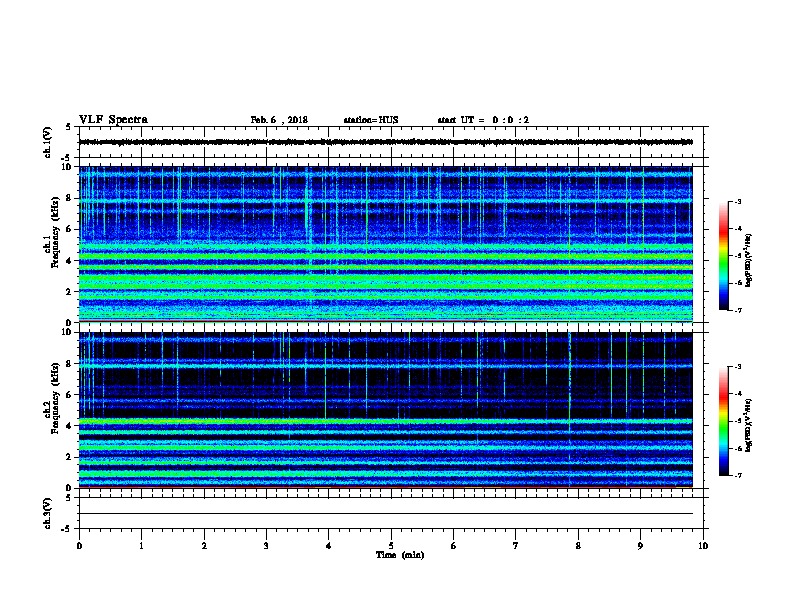Click time axis tick label '1'
The width and height of the screenshot is (792, 612).
141,546
